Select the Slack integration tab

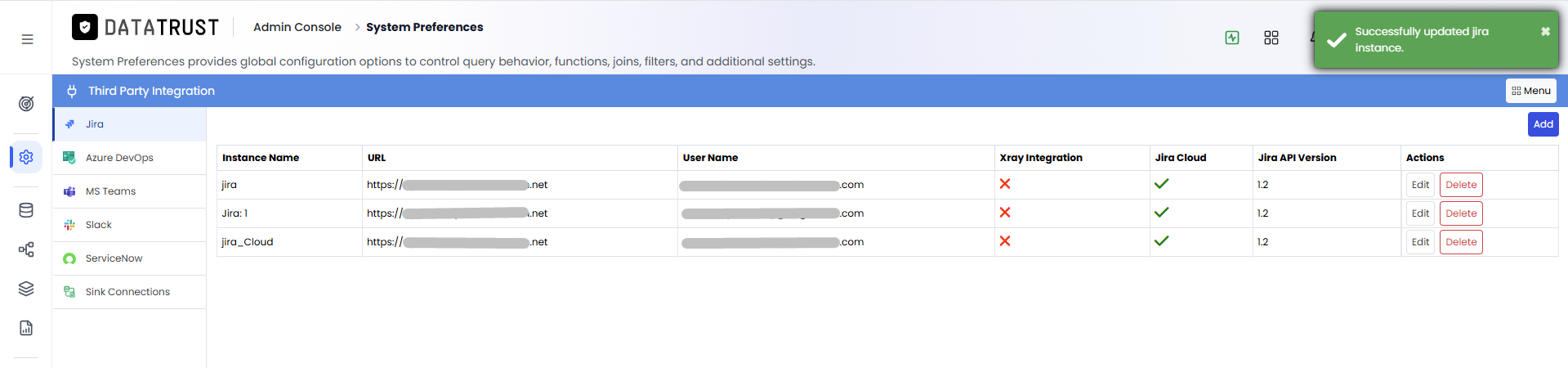pyautogui.click(x=129, y=225)
